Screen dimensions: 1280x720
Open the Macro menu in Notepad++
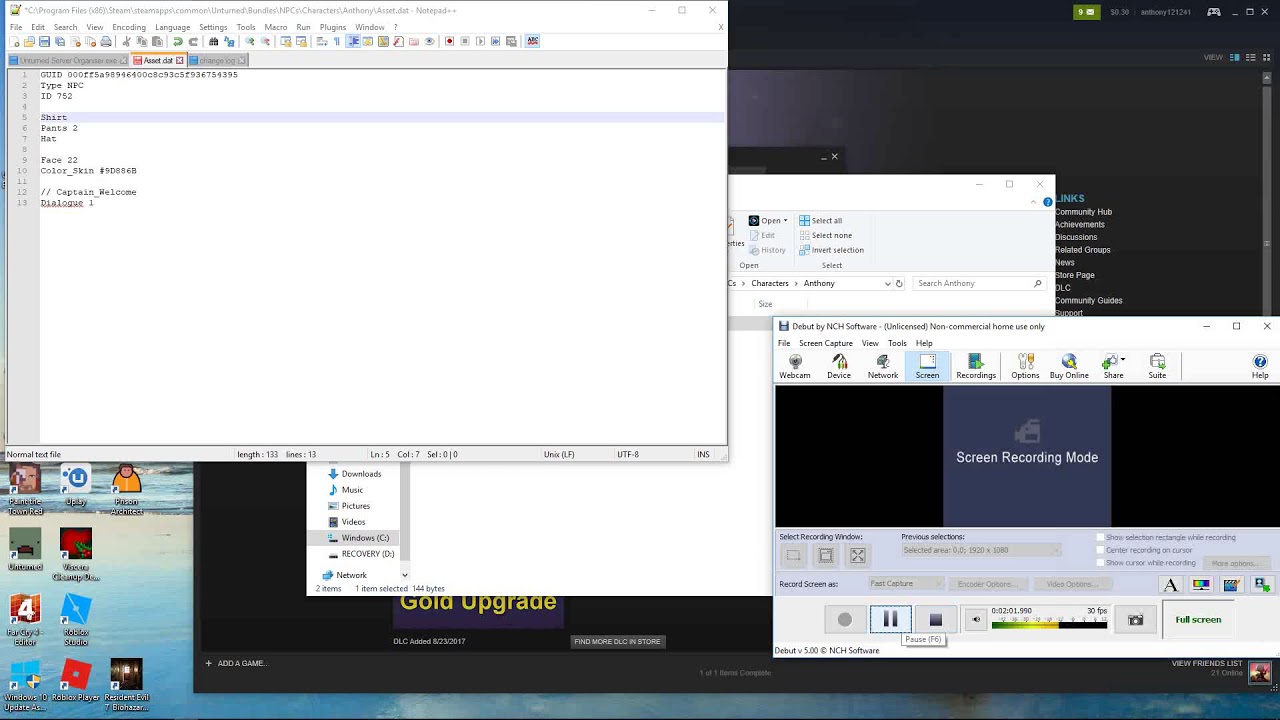tap(276, 27)
